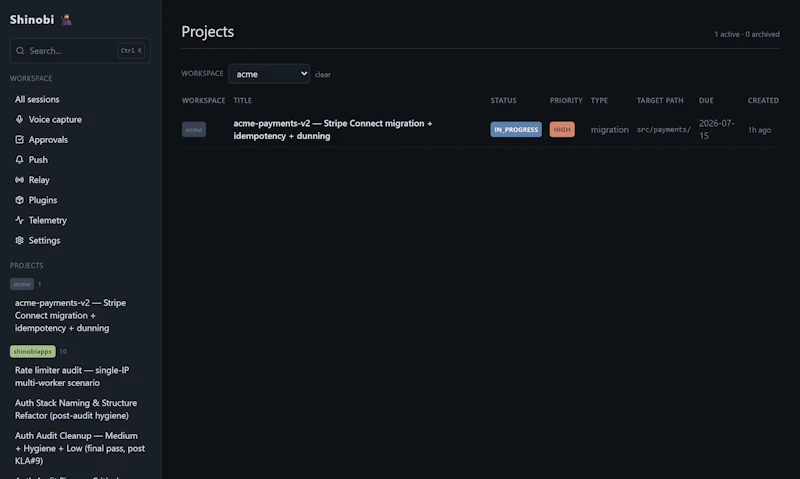Click the DUE column header
The width and height of the screenshot is (800, 479).
(706, 100)
